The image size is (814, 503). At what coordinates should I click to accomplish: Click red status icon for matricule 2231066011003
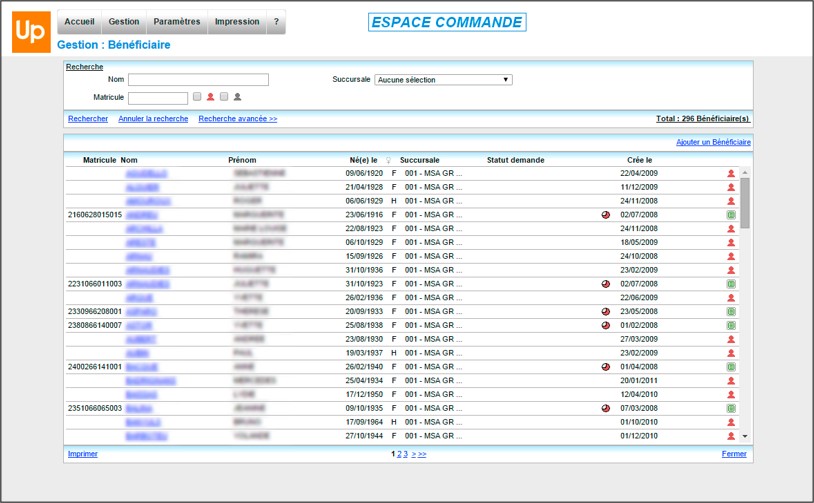[x=606, y=284]
